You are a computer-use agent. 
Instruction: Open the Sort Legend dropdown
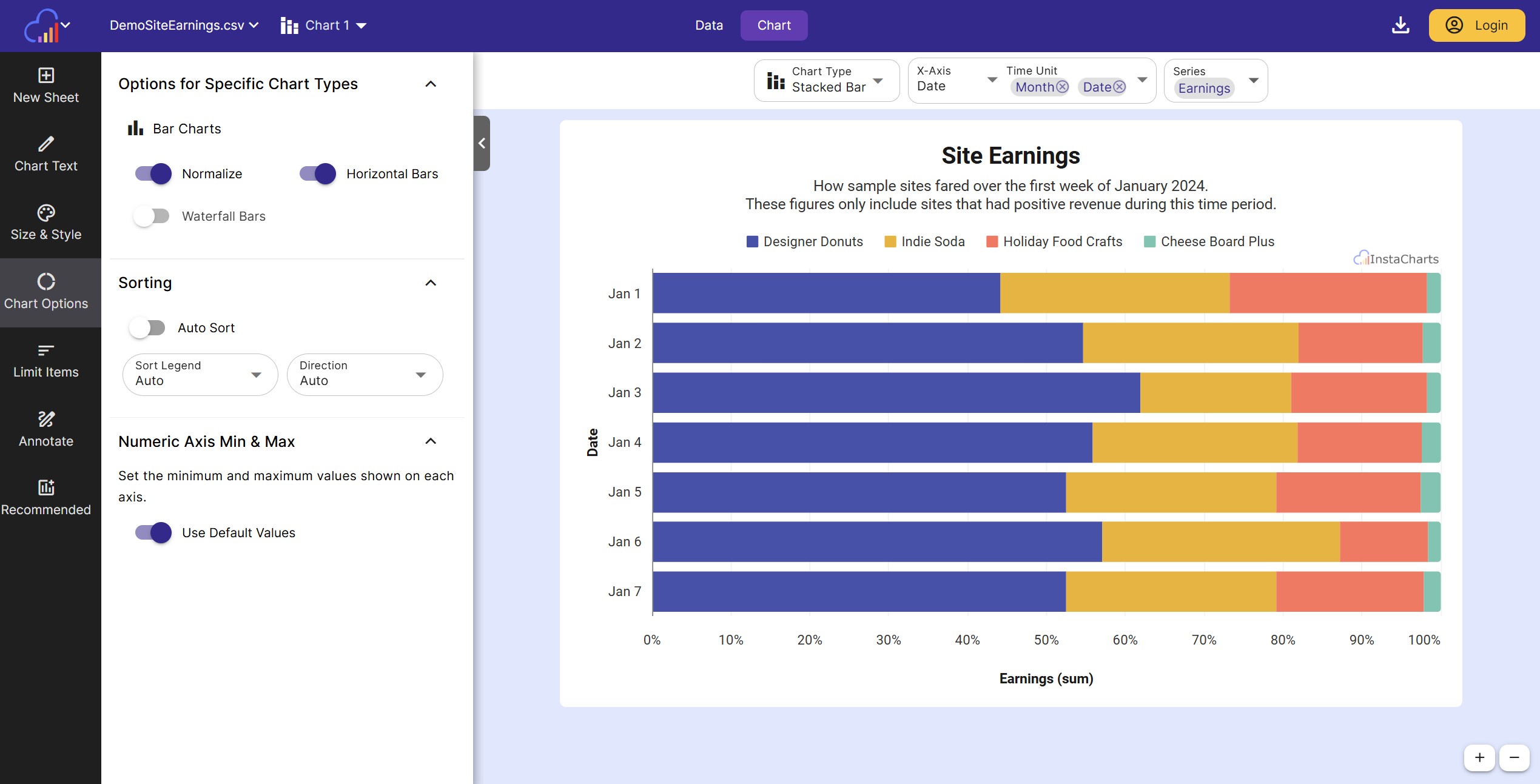[200, 375]
